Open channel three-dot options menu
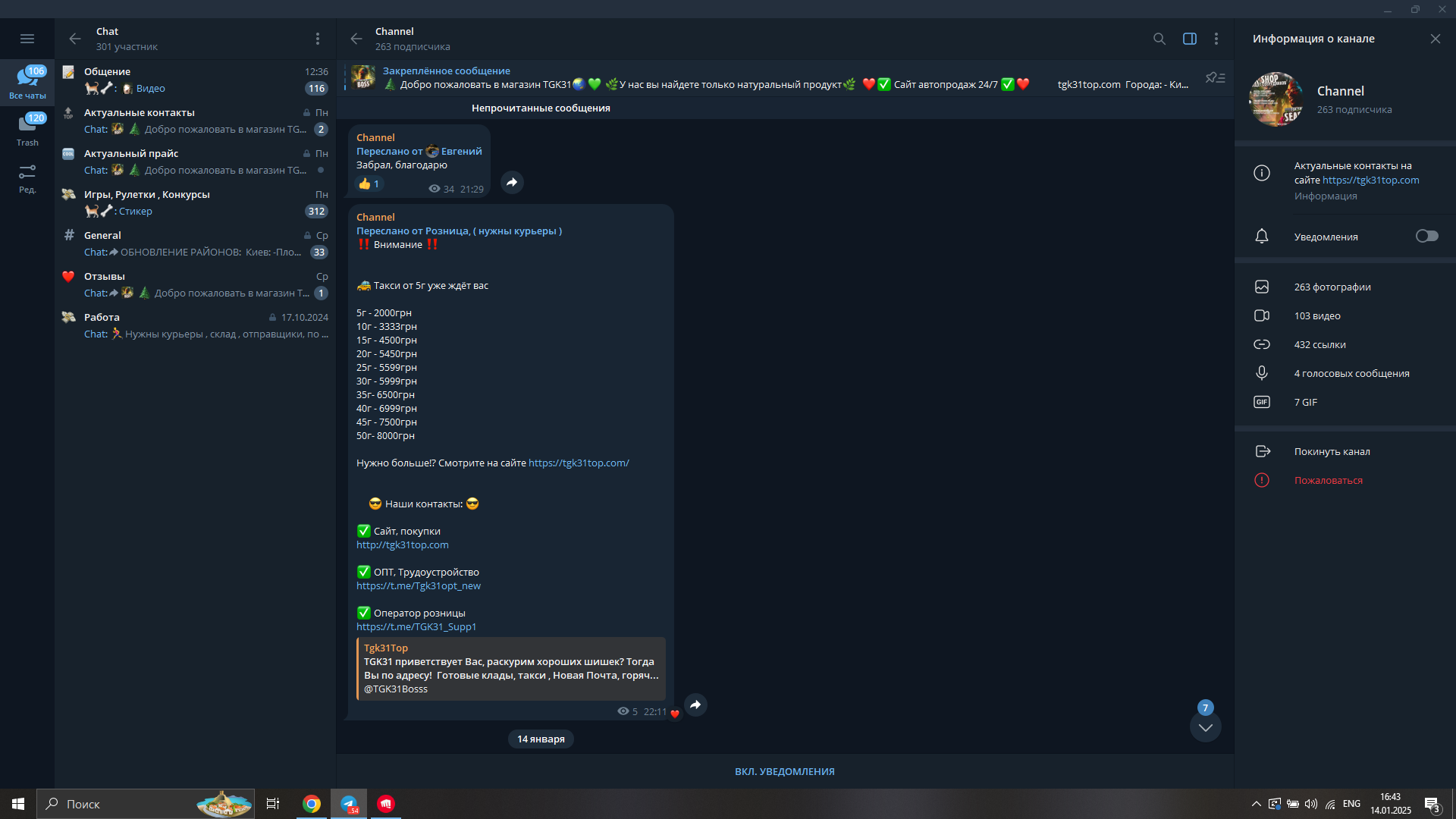The width and height of the screenshot is (1456, 819). [x=1216, y=39]
